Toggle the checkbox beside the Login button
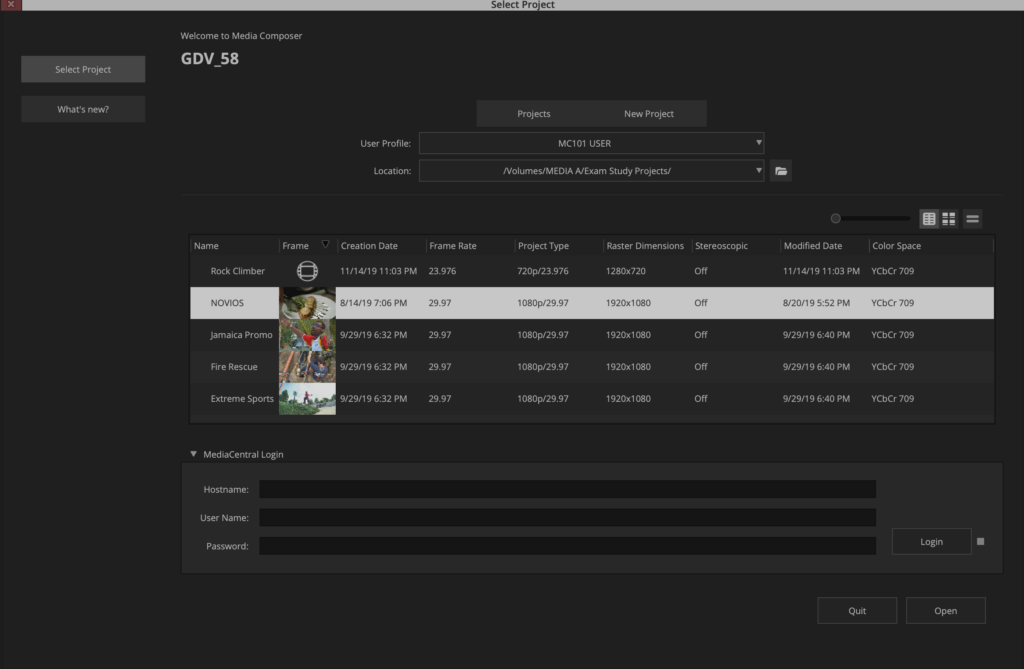 [x=981, y=541]
